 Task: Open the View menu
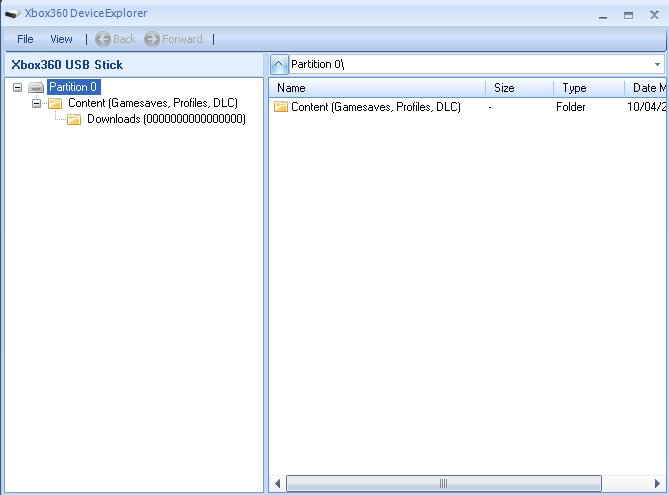click(x=61, y=39)
